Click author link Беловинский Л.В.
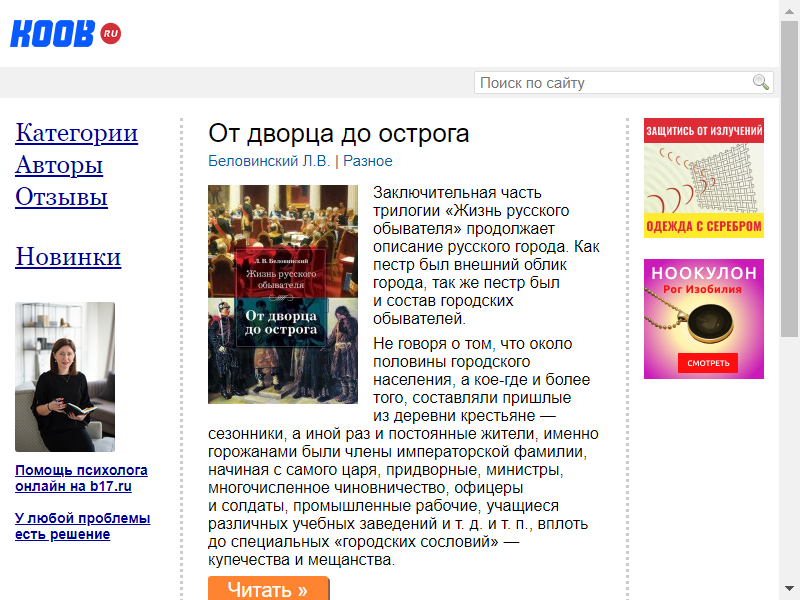Viewport: 800px width, 600px height. pyautogui.click(x=269, y=161)
